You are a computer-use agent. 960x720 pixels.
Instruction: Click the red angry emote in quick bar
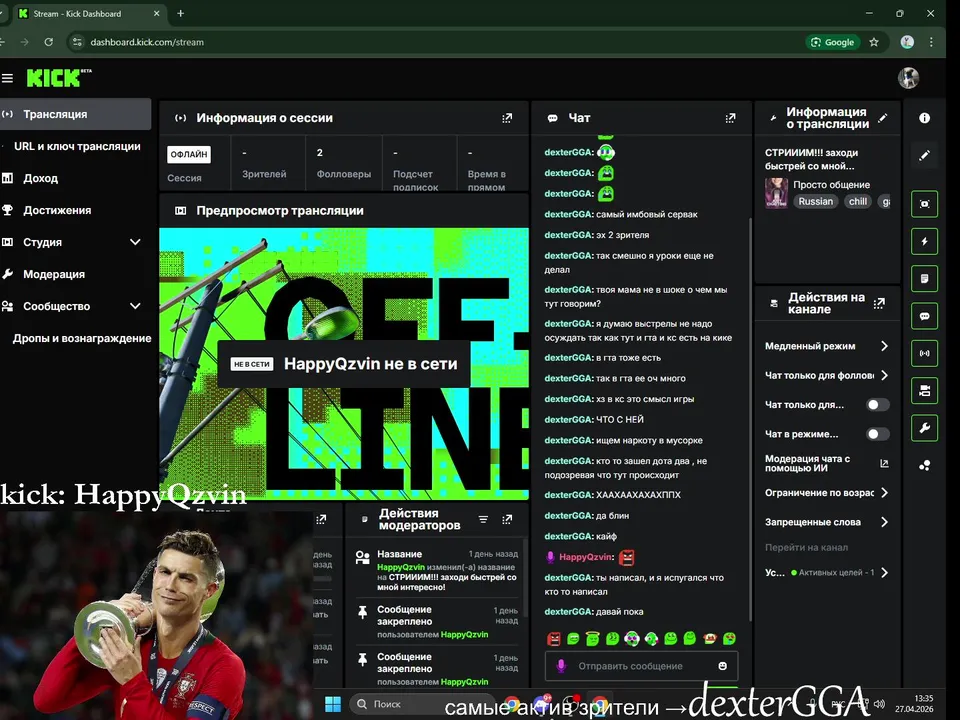pos(553,639)
